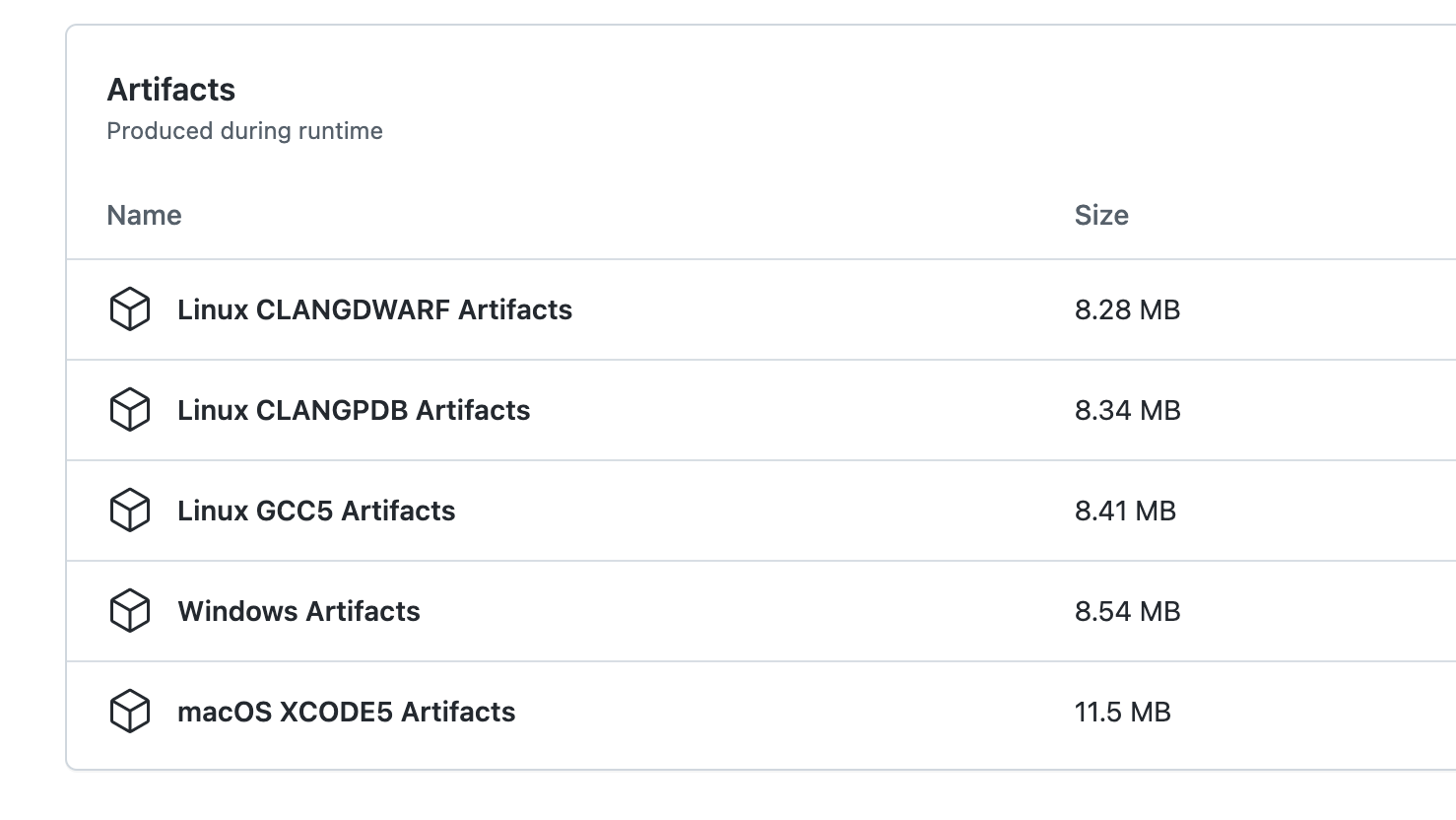
Task: Click the package icon beside Linux CLANGDWARF Artifacts
Action: 129,309
